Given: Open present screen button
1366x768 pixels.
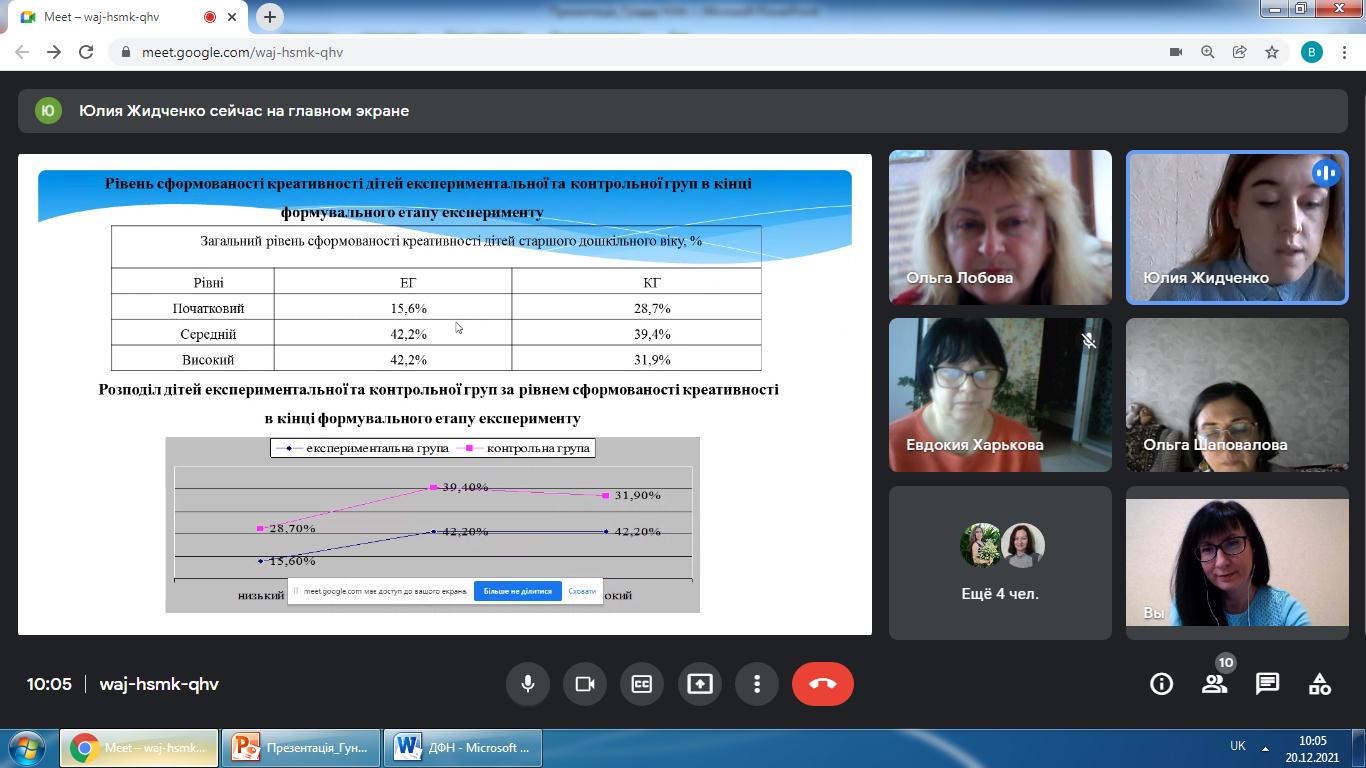Looking at the screenshot, I should point(700,684).
